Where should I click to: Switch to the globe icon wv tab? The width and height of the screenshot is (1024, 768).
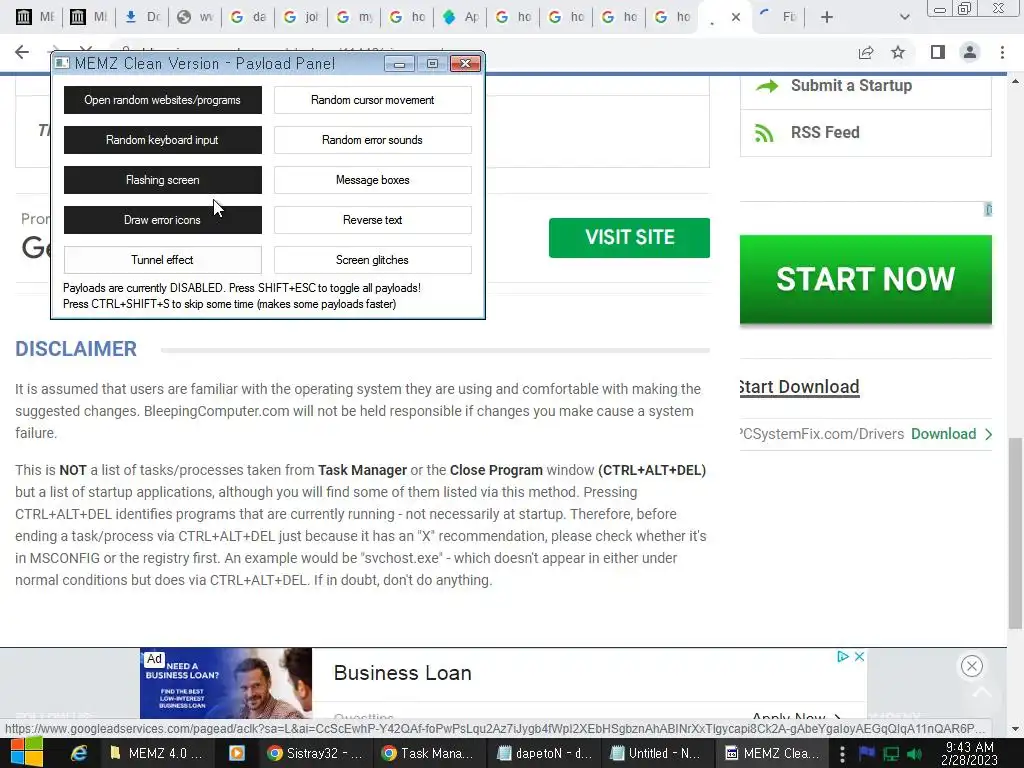pos(195,17)
